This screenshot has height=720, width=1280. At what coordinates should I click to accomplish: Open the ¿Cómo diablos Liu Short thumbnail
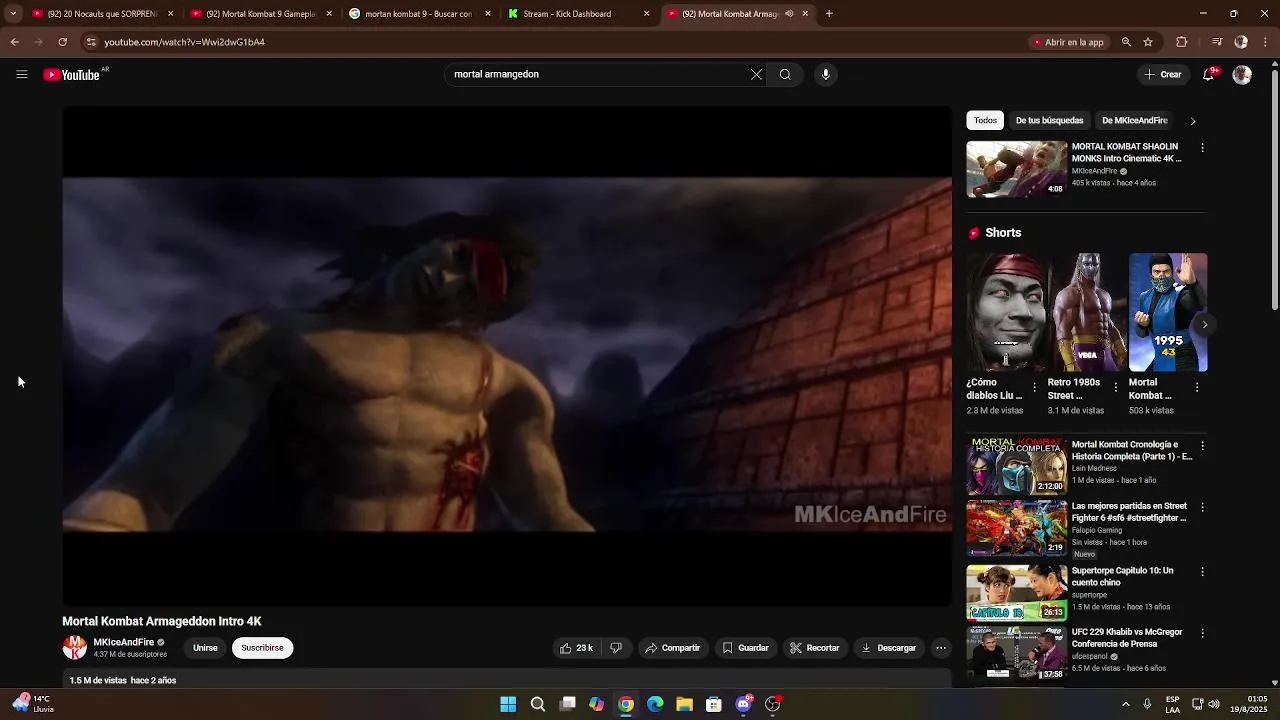pos(1005,312)
